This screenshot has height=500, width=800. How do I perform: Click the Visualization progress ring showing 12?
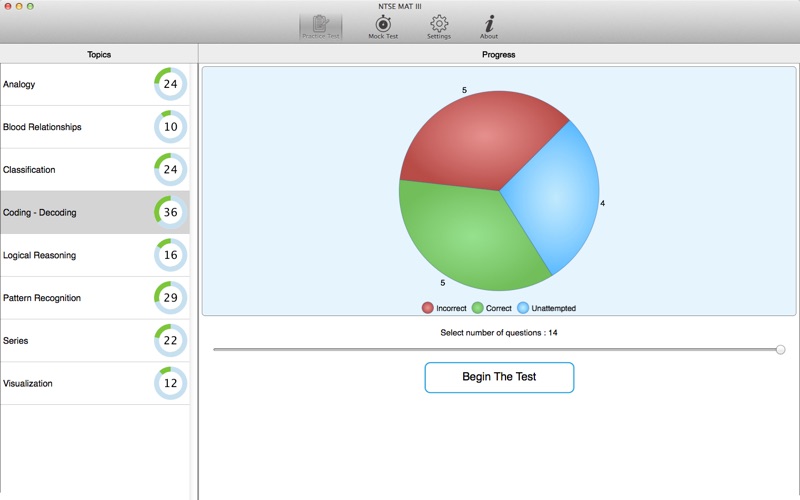[x=170, y=383]
